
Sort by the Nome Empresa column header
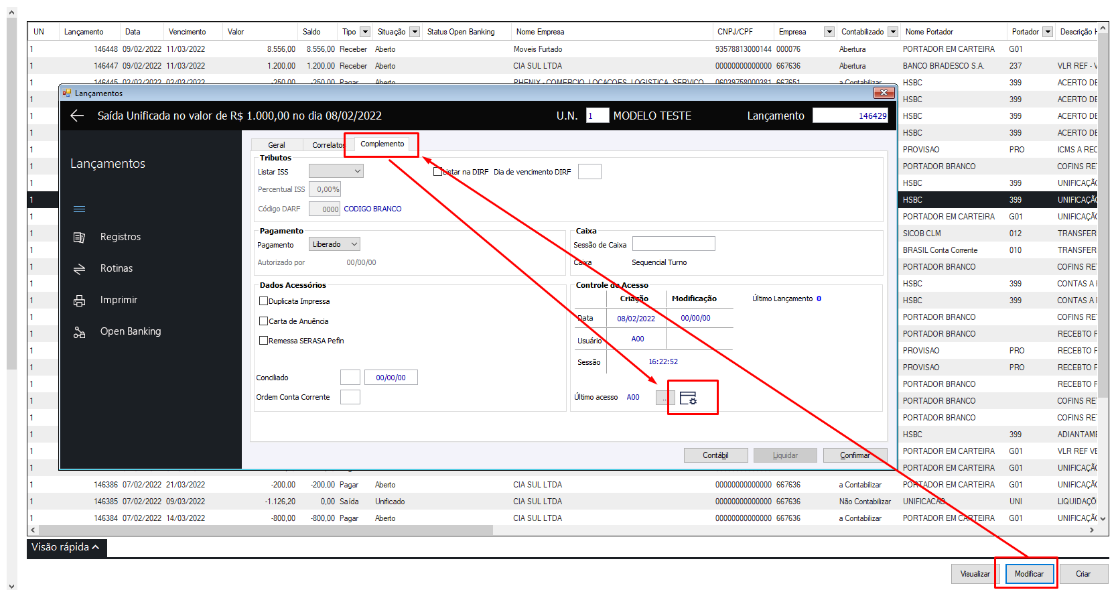[540, 31]
